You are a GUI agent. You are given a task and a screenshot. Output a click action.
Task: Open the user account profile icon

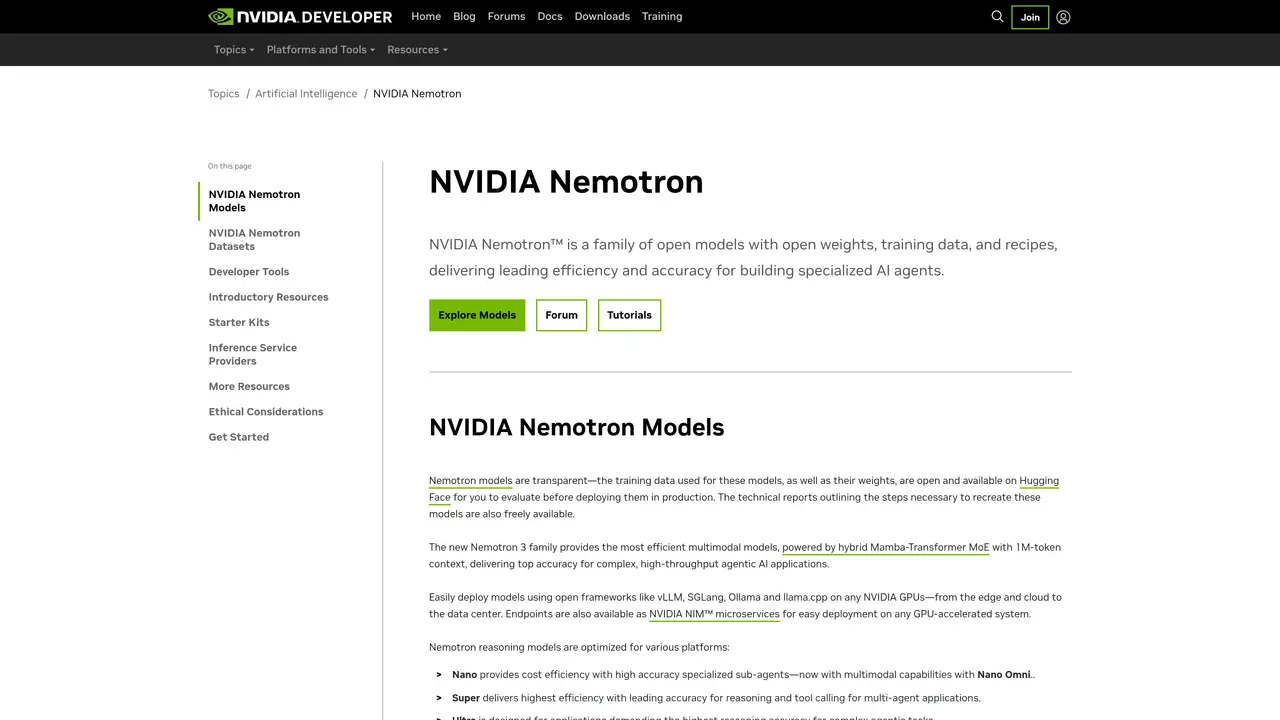[x=1063, y=17]
